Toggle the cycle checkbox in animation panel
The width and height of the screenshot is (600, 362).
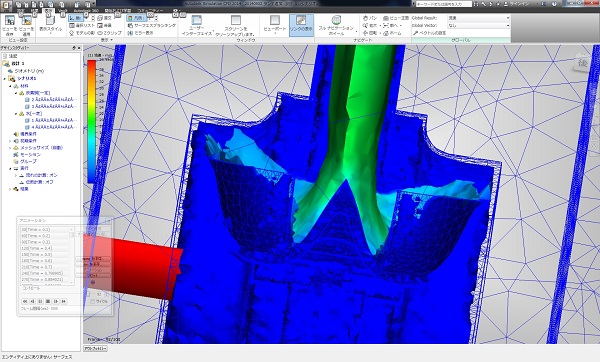point(93,302)
